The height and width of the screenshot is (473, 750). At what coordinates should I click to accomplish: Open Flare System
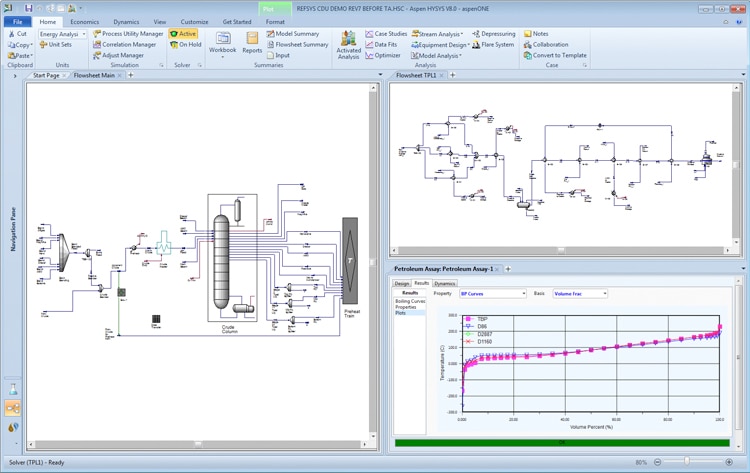click(x=493, y=44)
